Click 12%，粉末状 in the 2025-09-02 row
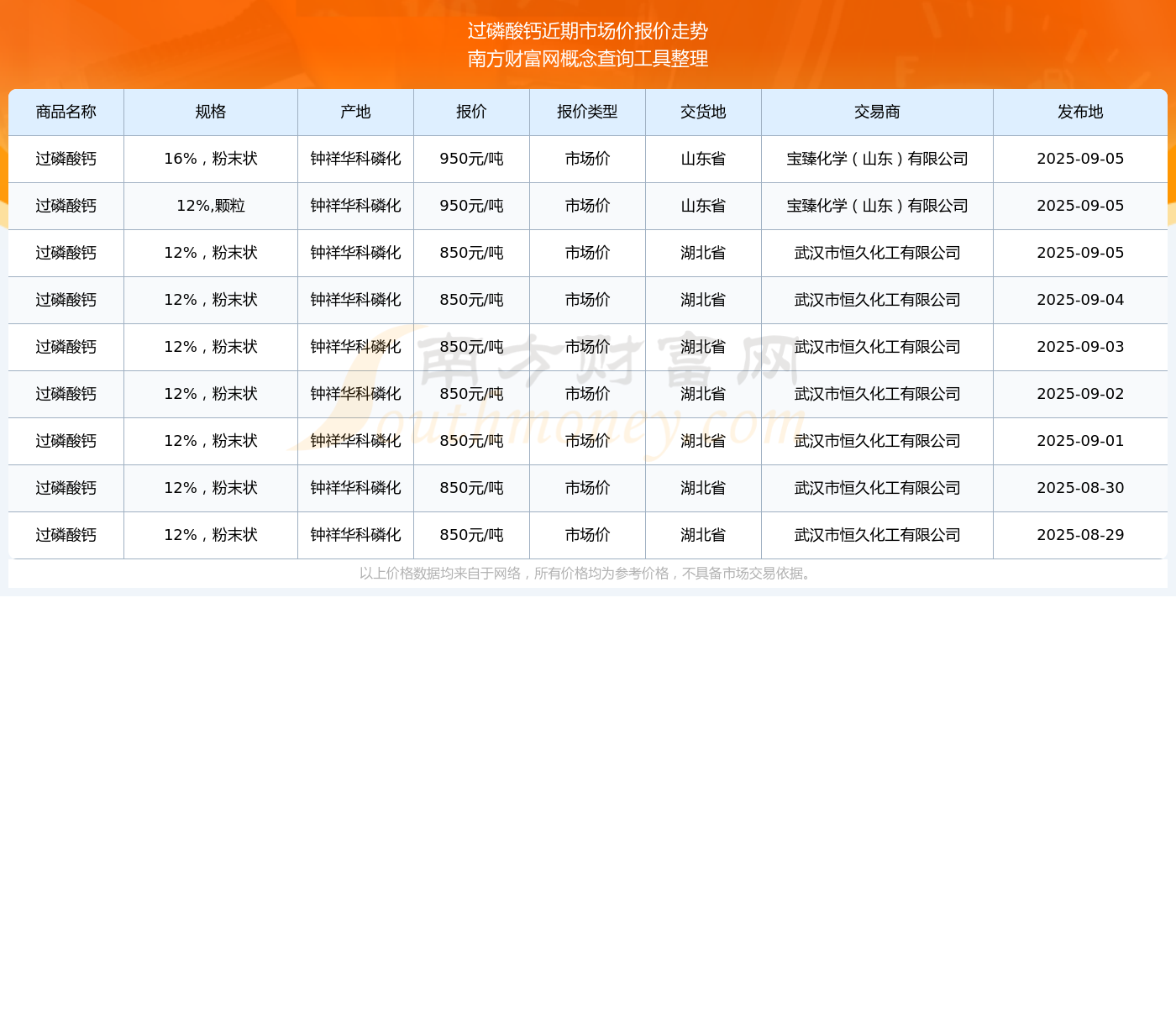 [x=211, y=394]
